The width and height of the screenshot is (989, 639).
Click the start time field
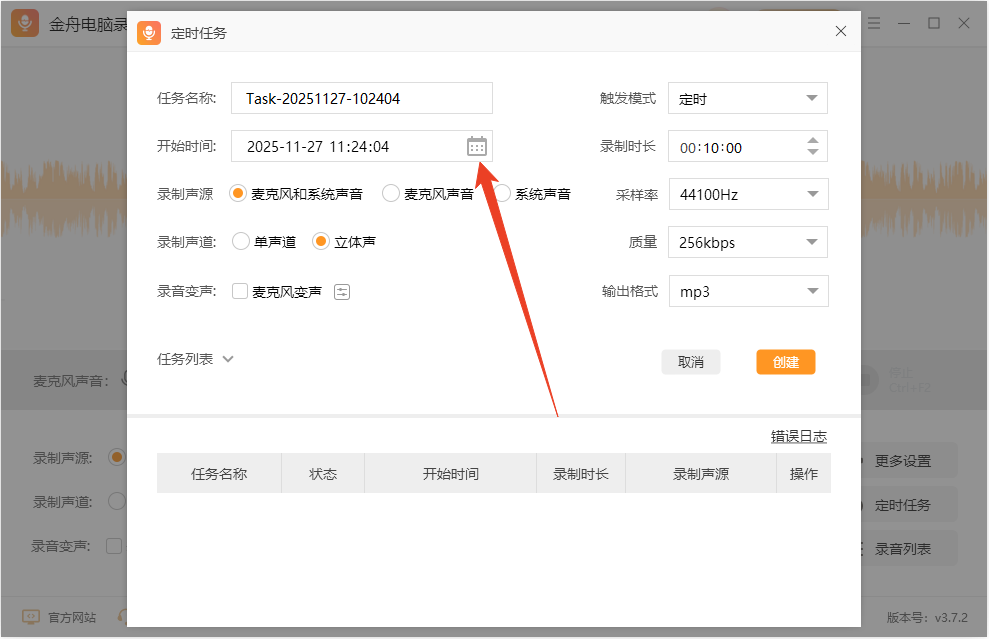[x=361, y=146]
